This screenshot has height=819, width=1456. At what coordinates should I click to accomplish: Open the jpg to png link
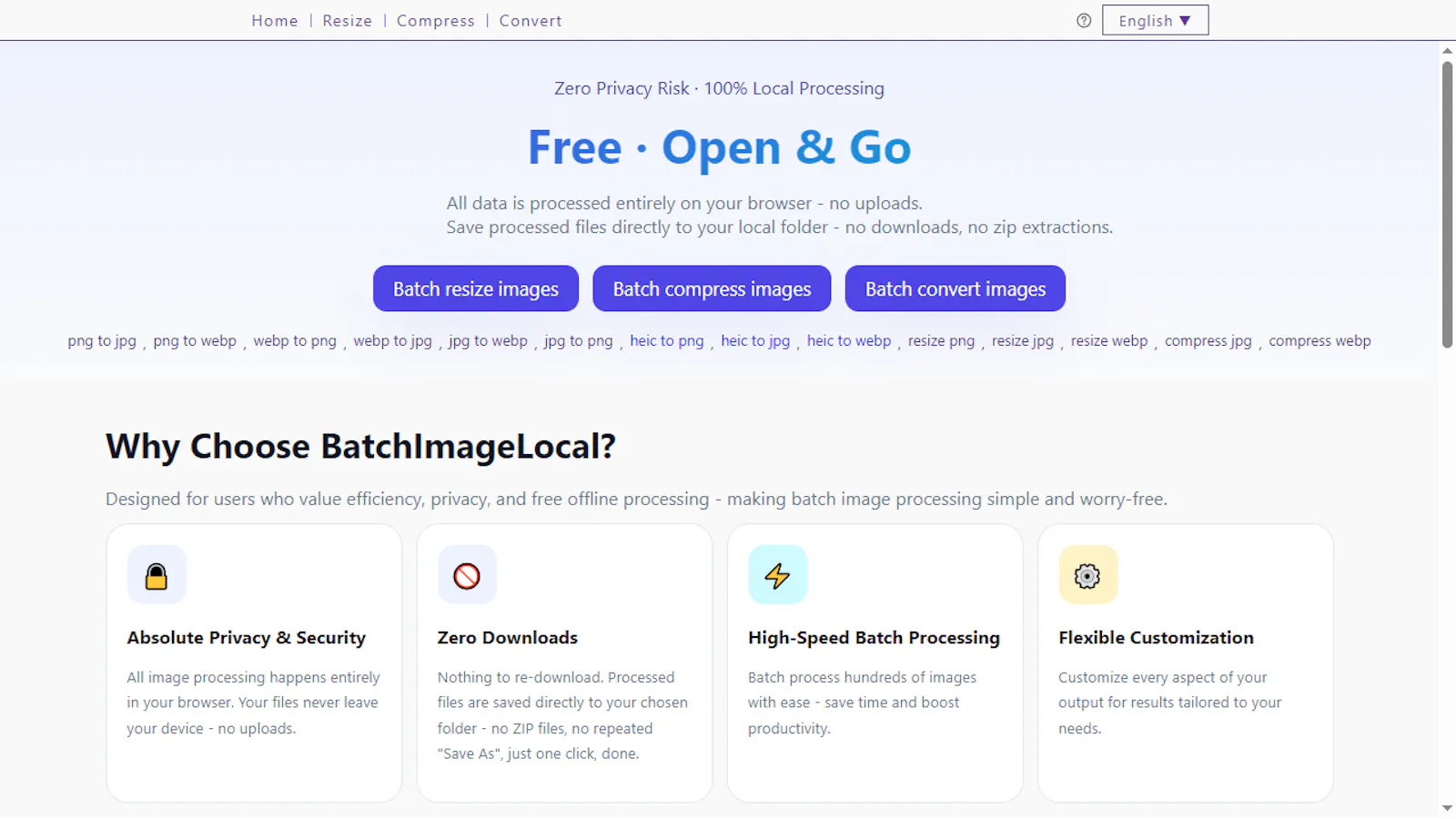(x=579, y=341)
